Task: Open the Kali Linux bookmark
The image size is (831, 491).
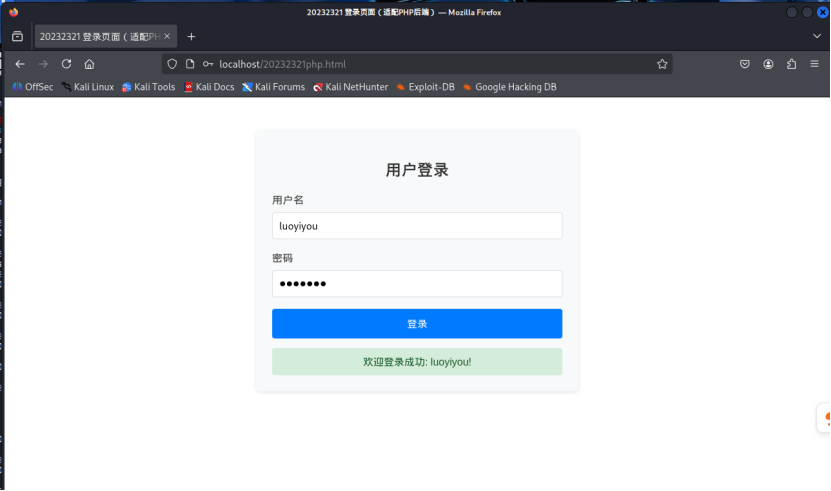Action: click(87, 87)
